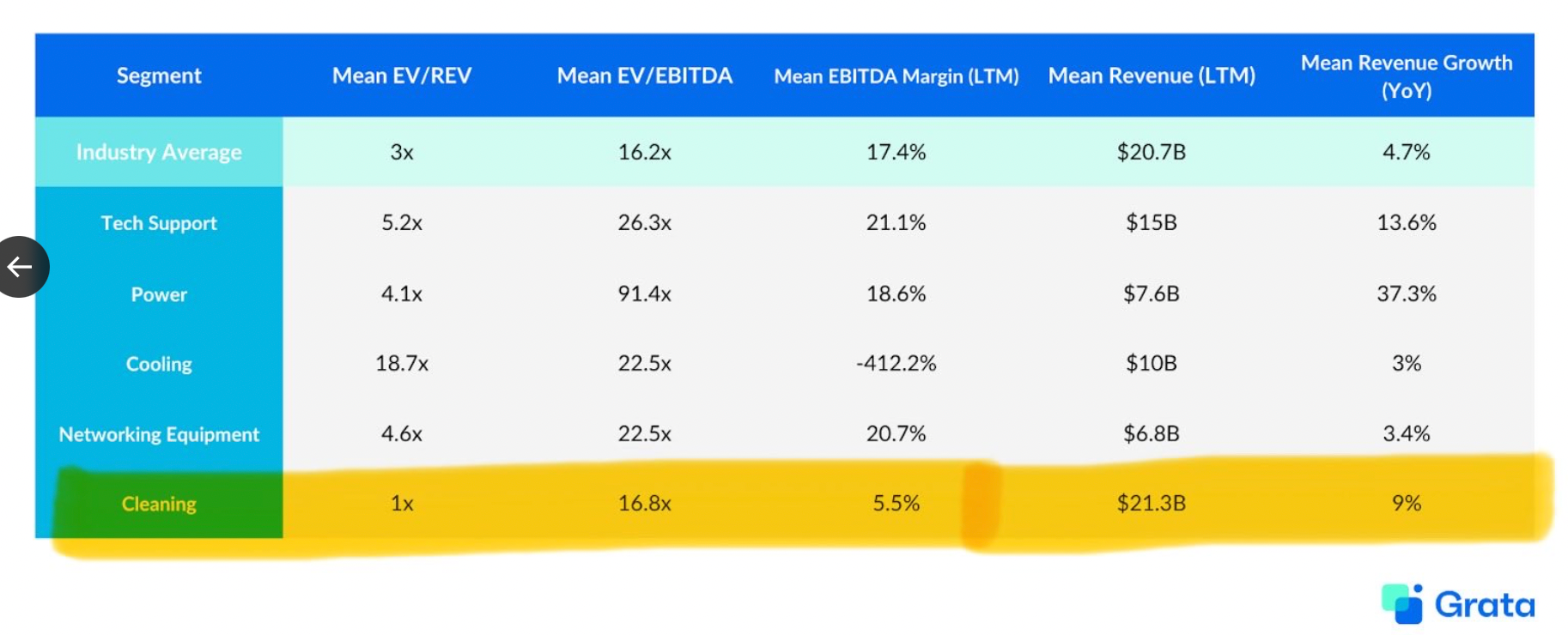
Task: Select the Networking Equipment row label
Action: tap(159, 434)
